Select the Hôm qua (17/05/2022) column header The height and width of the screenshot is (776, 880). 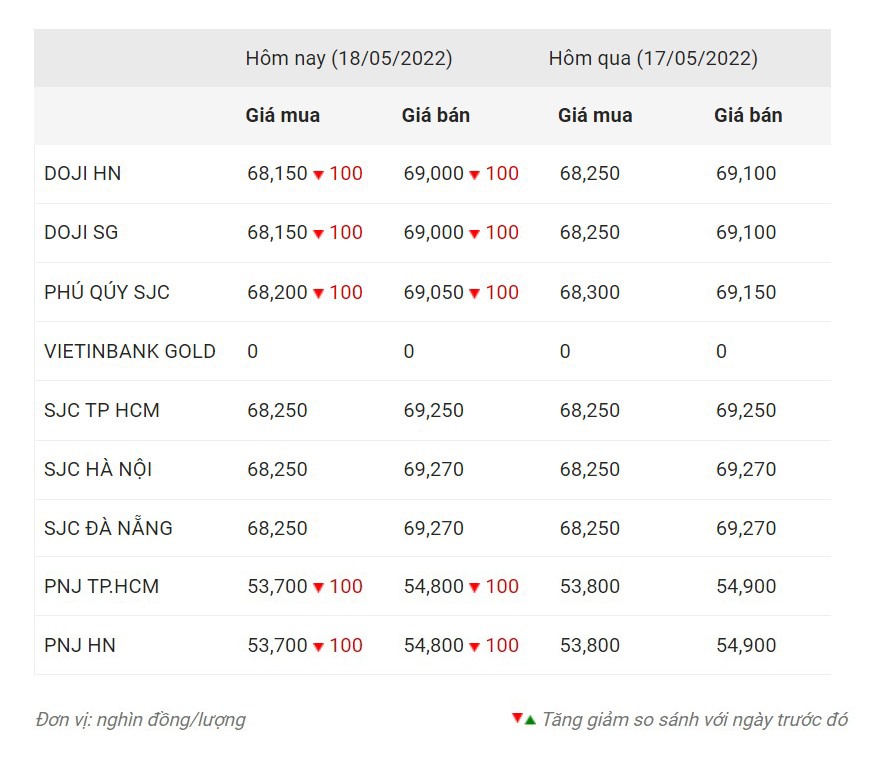point(653,58)
